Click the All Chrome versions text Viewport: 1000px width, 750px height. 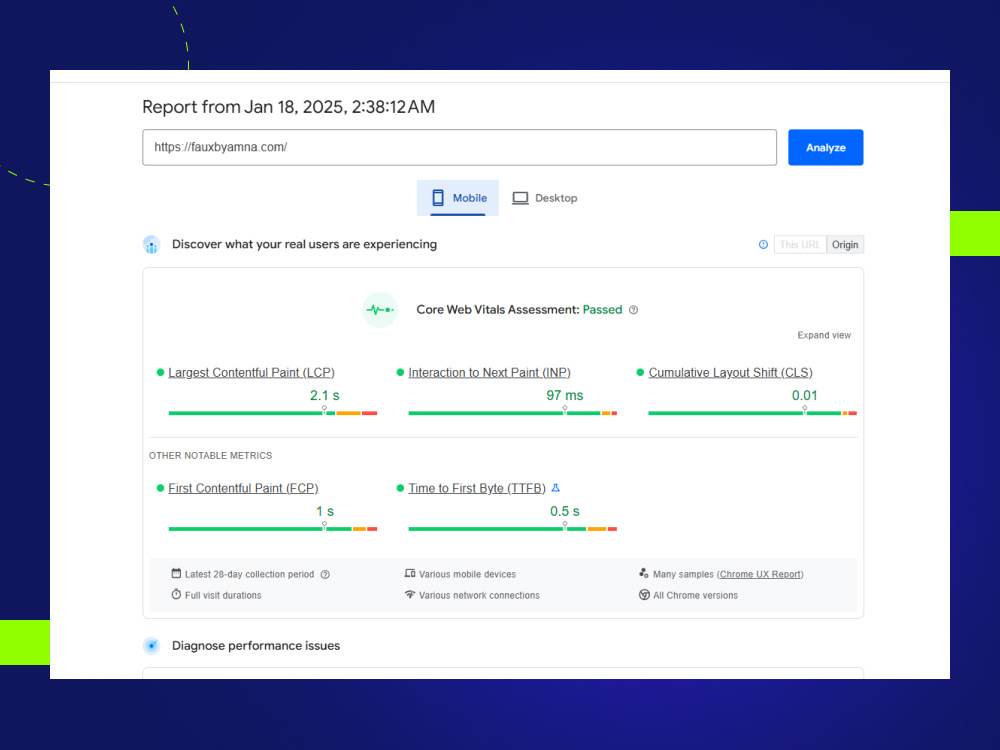[x=695, y=596]
